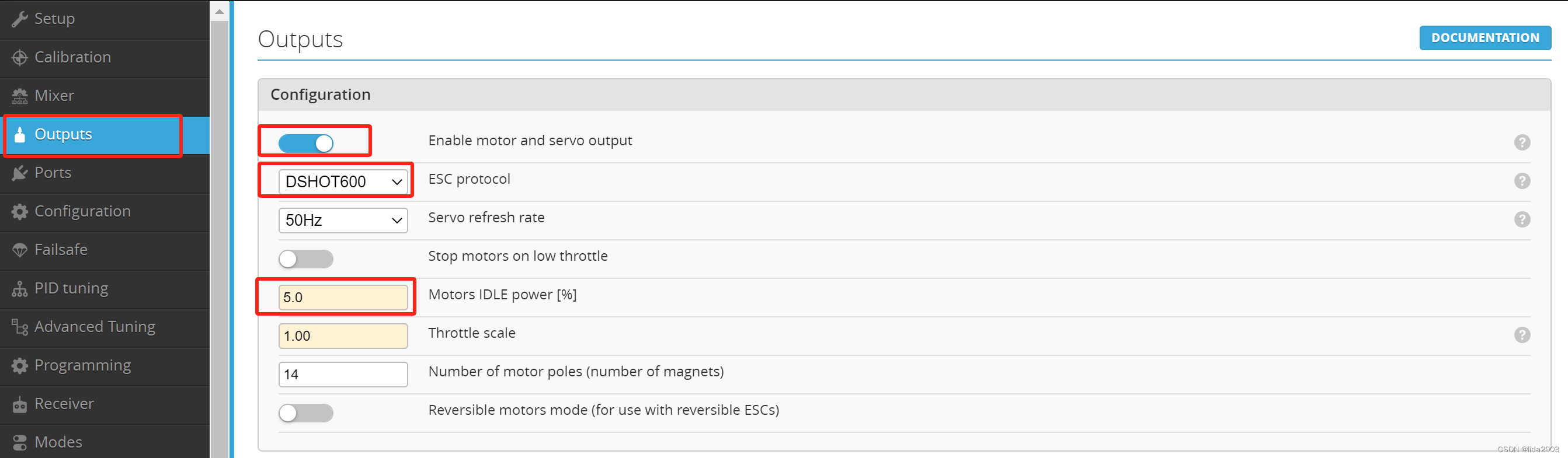The width and height of the screenshot is (1568, 458).
Task: Open the Advanced Tuning tab
Action: [95, 327]
